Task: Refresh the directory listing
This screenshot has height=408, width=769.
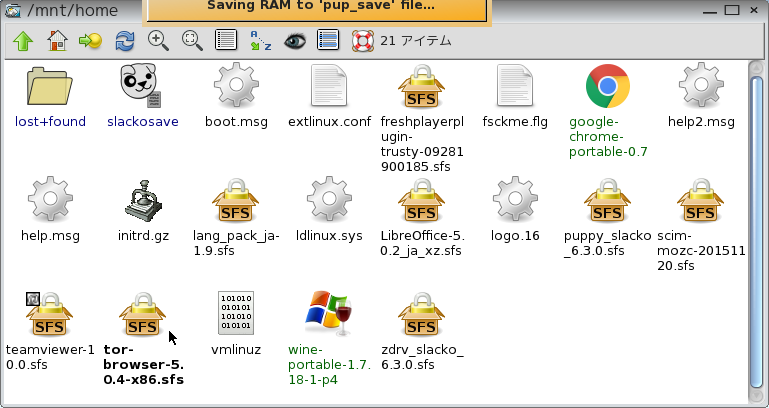Action: pos(125,41)
